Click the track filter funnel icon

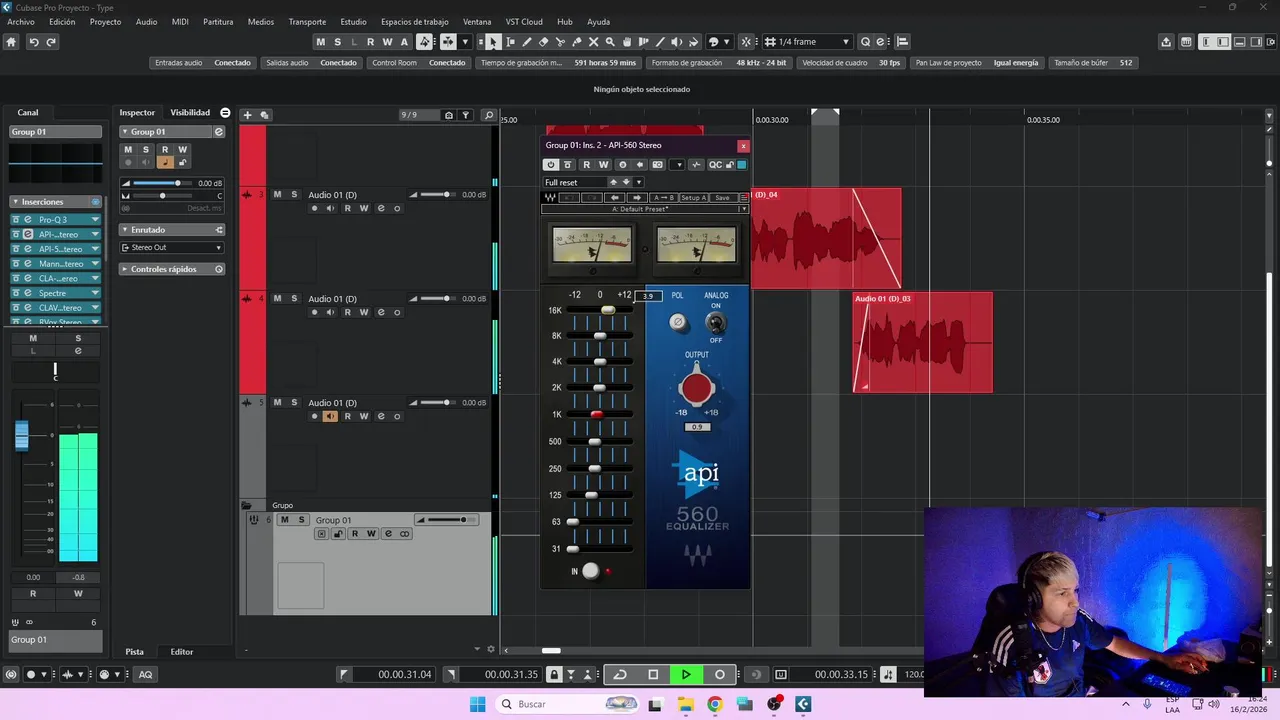(466, 115)
